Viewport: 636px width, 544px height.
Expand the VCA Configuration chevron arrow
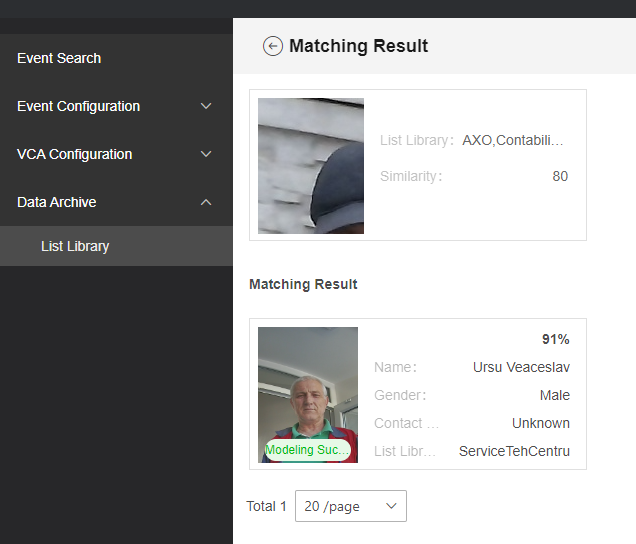(x=206, y=154)
